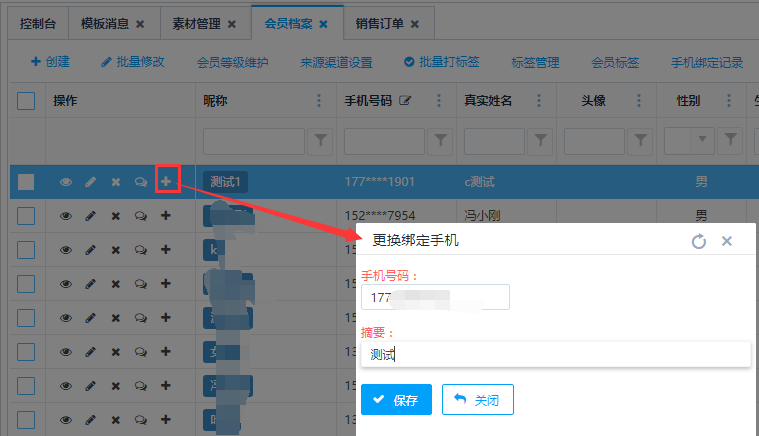Screen dimensions: 759x436
Task: Toggle the select-all checkbox in the table header
Action: [x=26, y=101]
